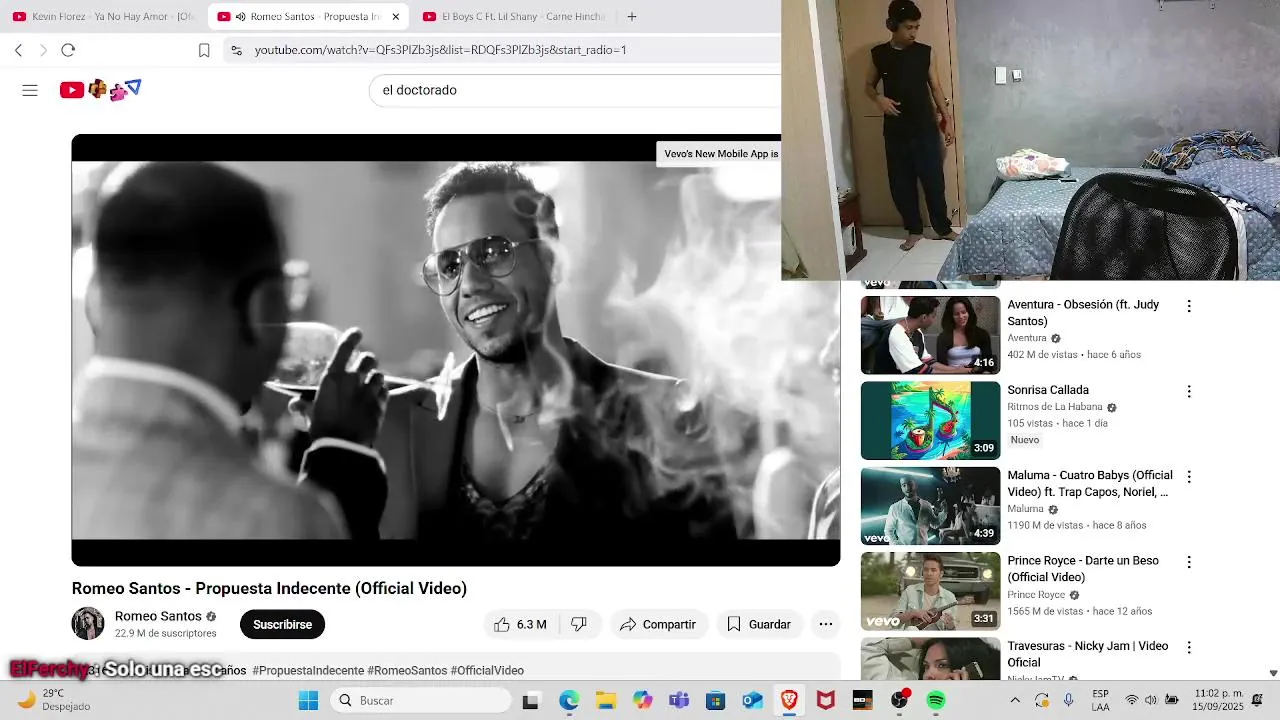Bookmark this page using the bookmark icon
1280x720 pixels.
point(204,50)
